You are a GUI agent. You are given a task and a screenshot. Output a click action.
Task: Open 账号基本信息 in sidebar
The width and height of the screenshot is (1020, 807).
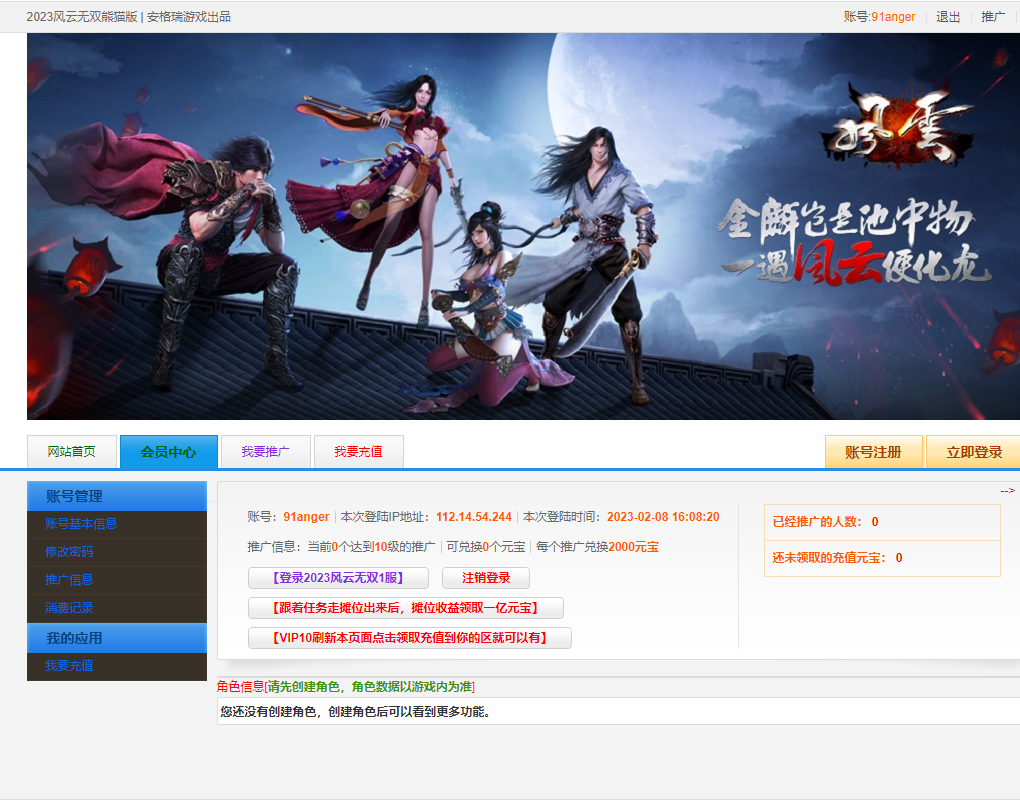coord(81,524)
